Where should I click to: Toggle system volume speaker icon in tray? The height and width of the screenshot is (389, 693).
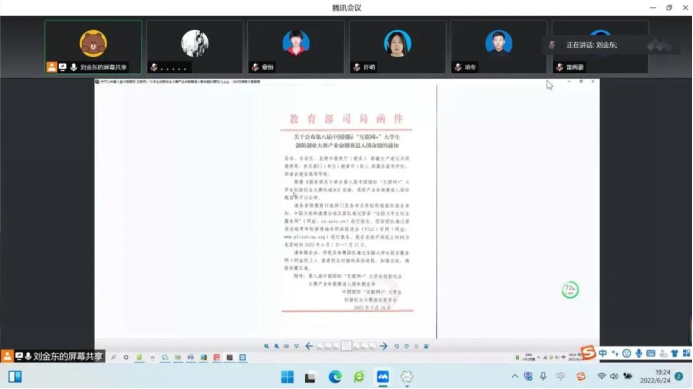614,376
